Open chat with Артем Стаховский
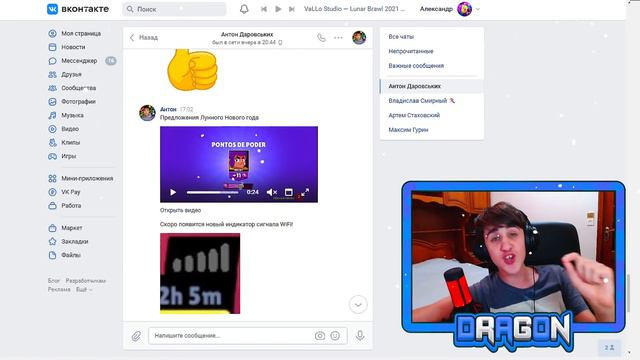Viewport: 640px width, 360px height. click(431, 115)
